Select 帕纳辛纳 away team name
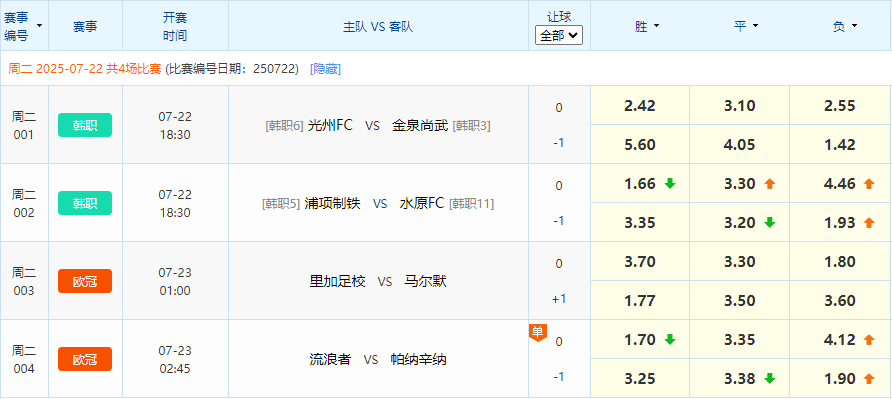Viewport: 892px width, 399px height. pos(418,359)
